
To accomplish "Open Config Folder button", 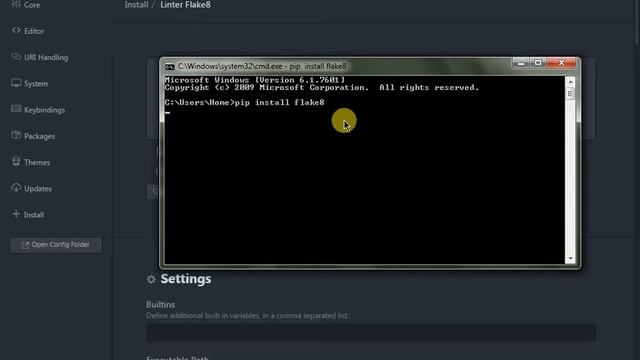I will click(x=56, y=245).
